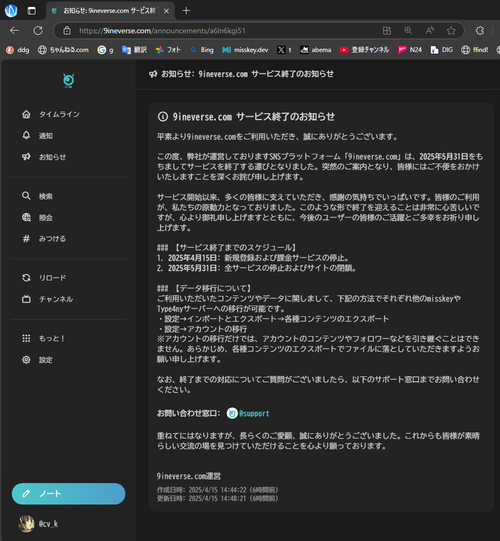Close the お知らせ 9ineverse.com tab

[x=166, y=11]
